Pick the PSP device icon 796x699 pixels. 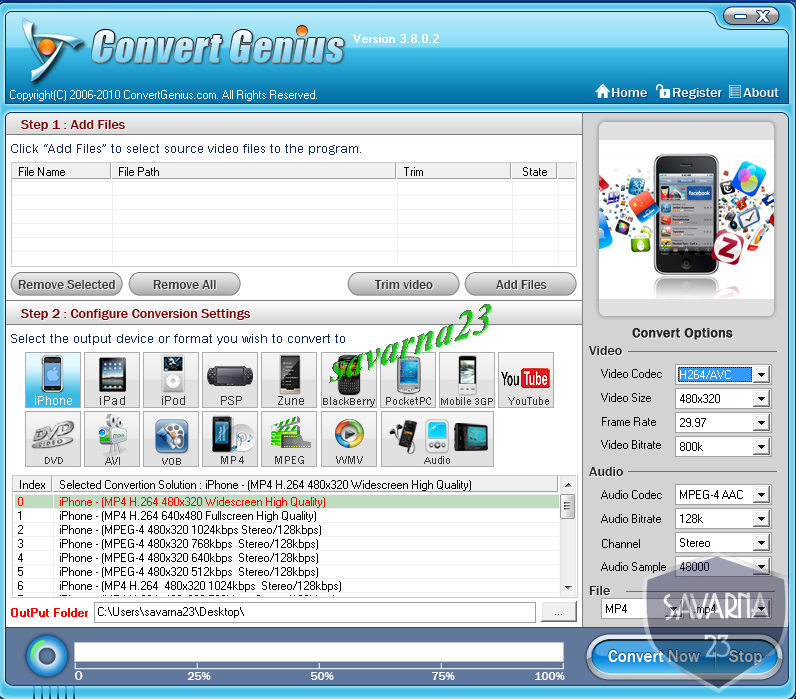230,380
